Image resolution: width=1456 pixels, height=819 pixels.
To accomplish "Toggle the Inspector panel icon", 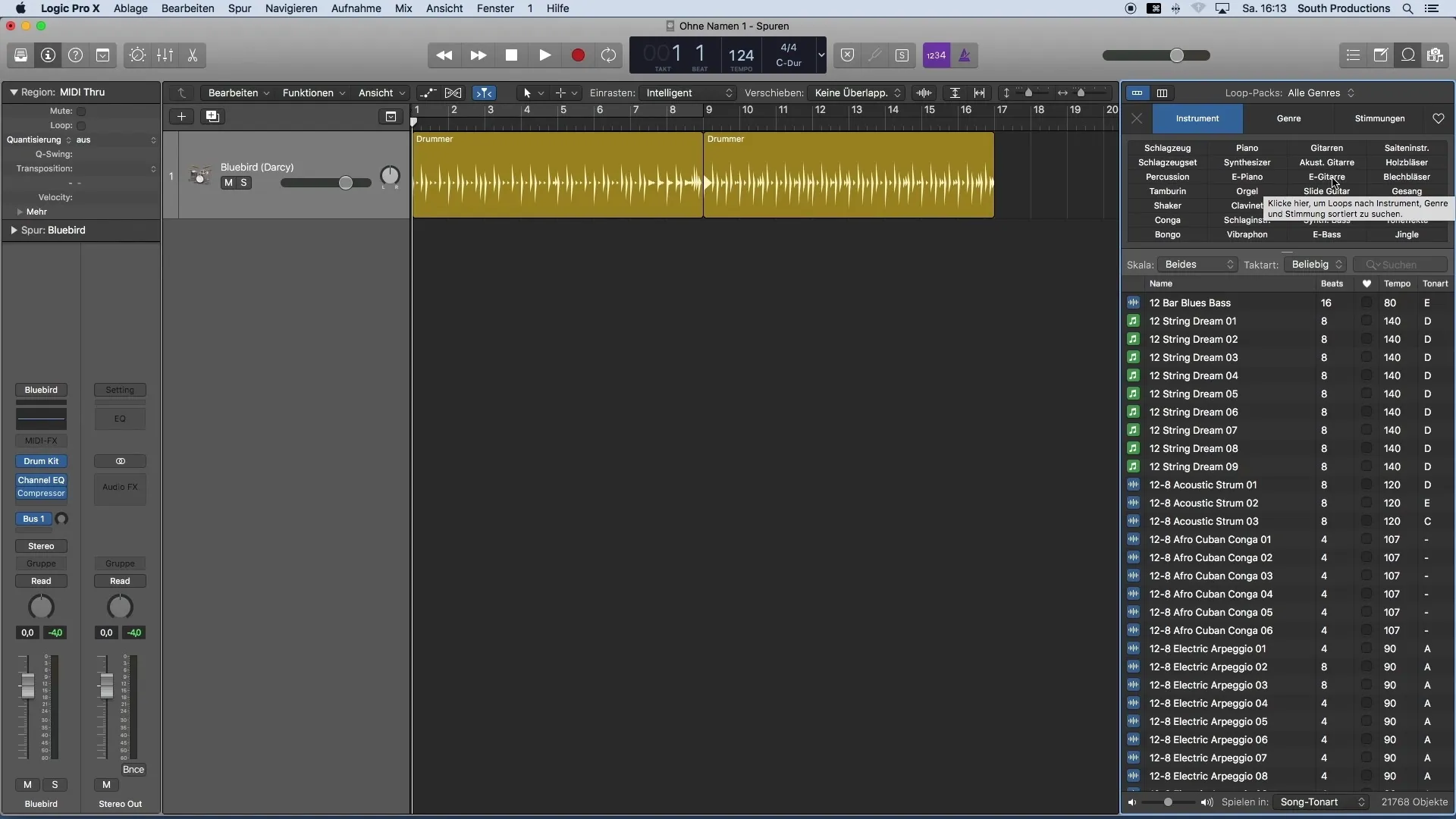I will point(48,55).
